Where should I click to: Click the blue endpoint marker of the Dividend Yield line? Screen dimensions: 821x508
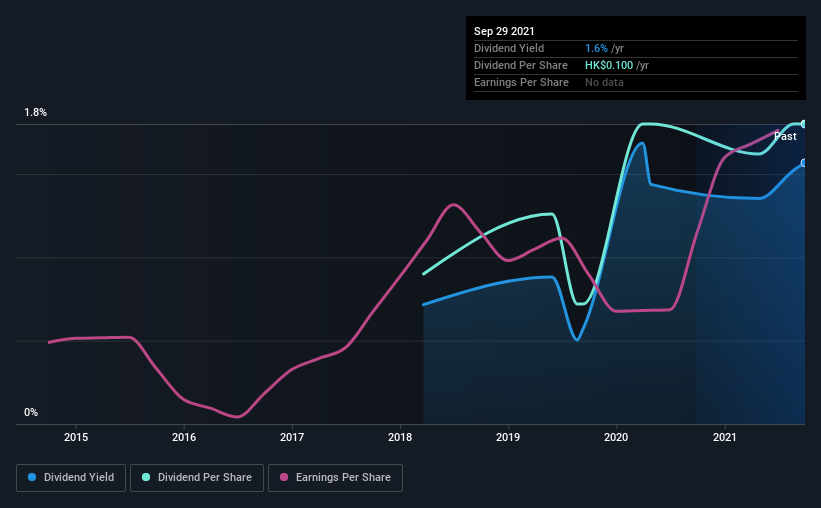[804, 163]
